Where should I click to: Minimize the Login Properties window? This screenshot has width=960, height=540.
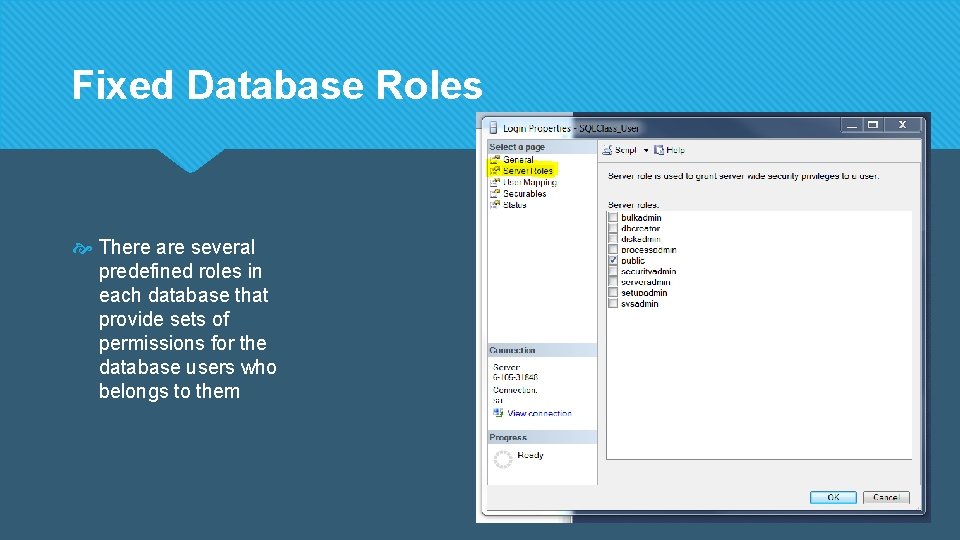pyautogui.click(x=852, y=125)
